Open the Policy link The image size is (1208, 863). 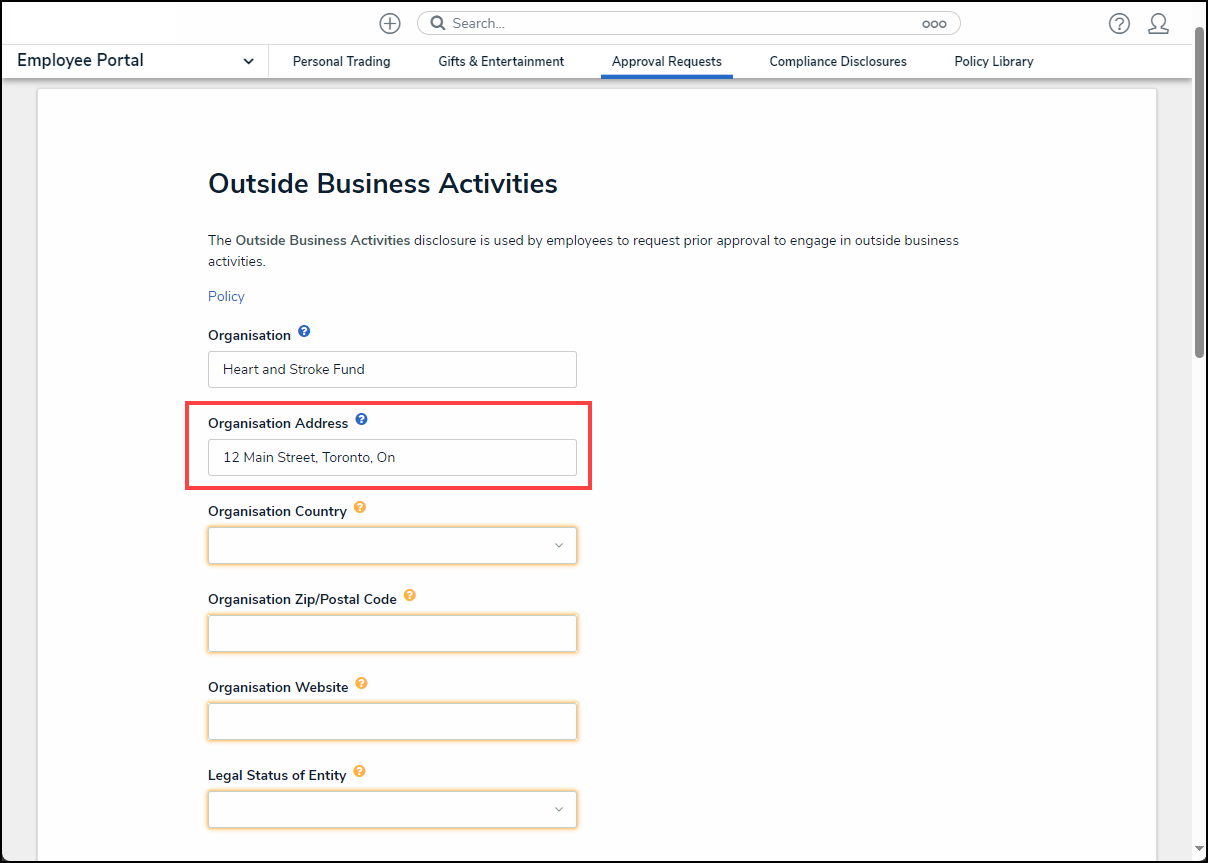tap(226, 296)
